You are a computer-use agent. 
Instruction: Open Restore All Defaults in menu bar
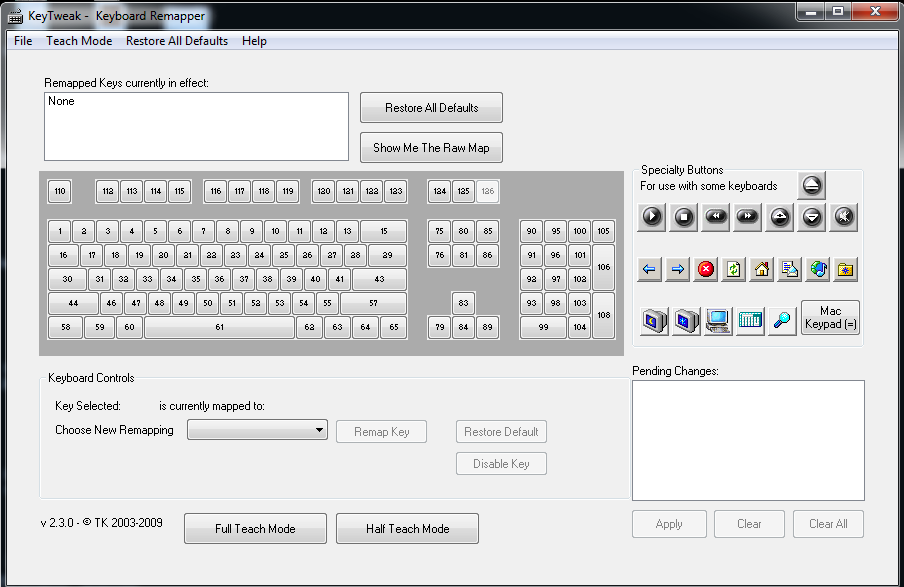coord(177,41)
